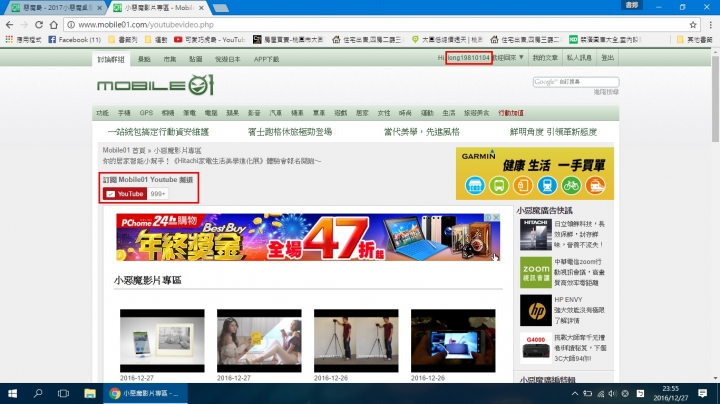This screenshot has height=404, width=720.
Task: Open the dark phone video thumbnail
Action: coord(453,341)
